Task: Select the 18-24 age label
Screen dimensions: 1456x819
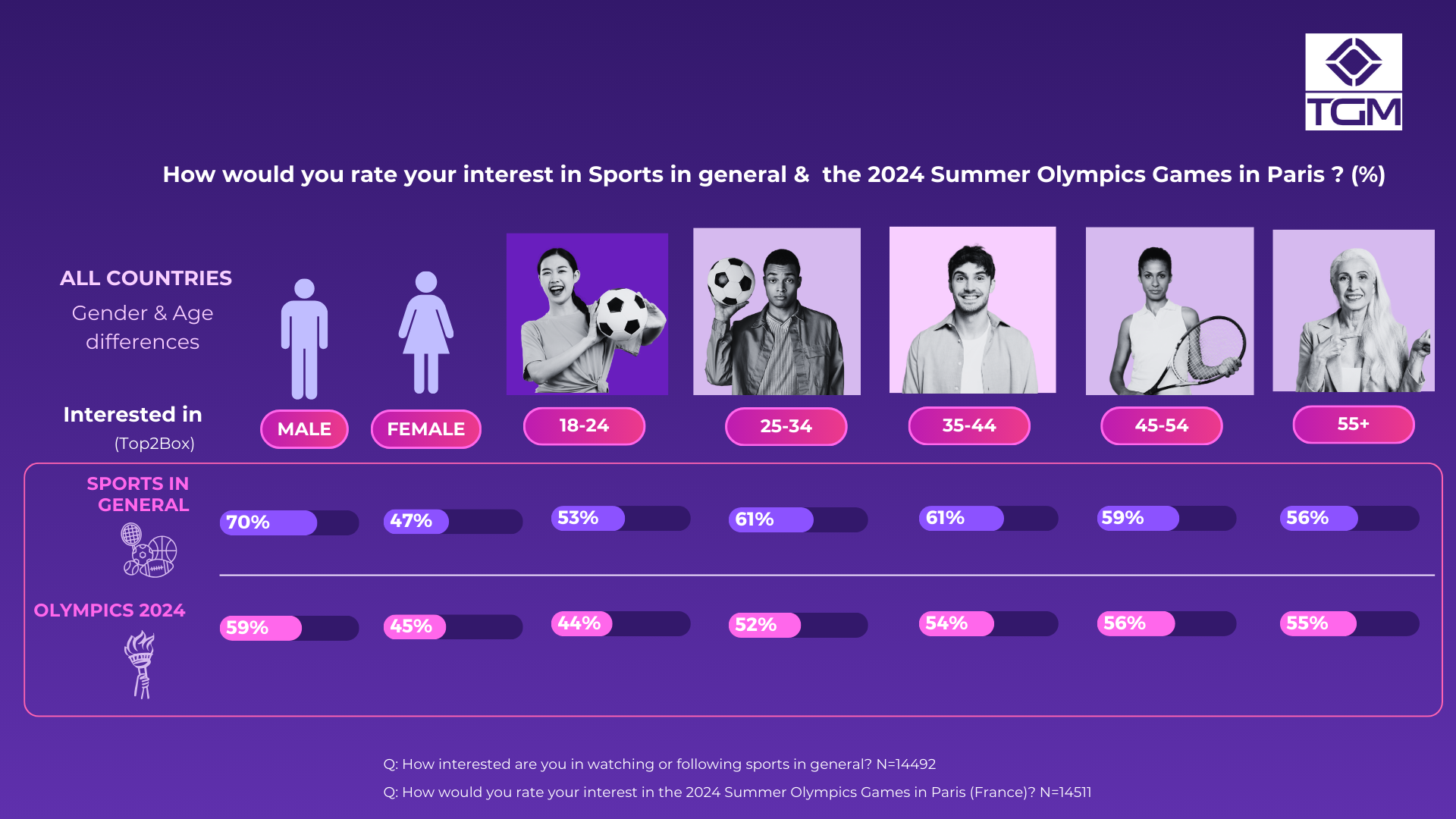Action: (584, 426)
